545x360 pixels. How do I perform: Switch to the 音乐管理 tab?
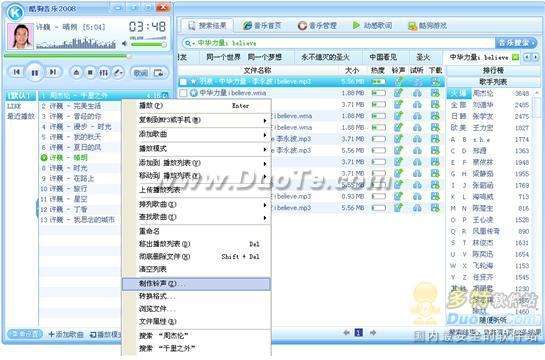317,25
